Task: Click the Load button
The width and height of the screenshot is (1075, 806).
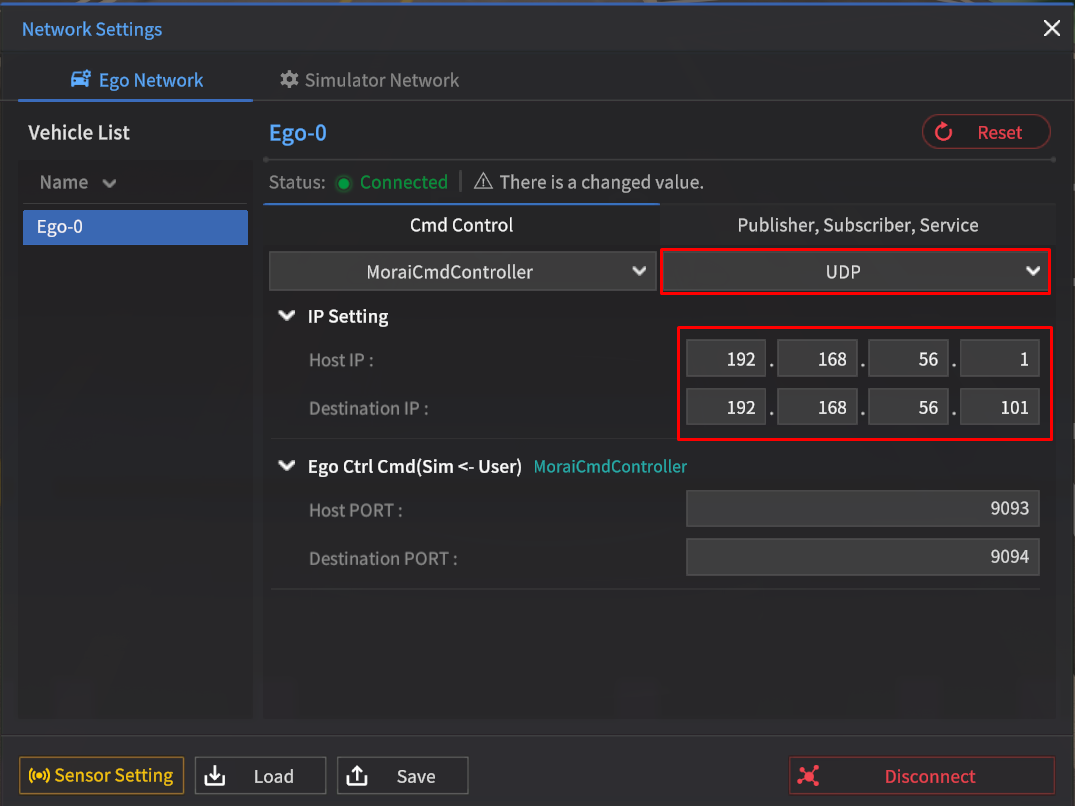Action: tap(260, 776)
